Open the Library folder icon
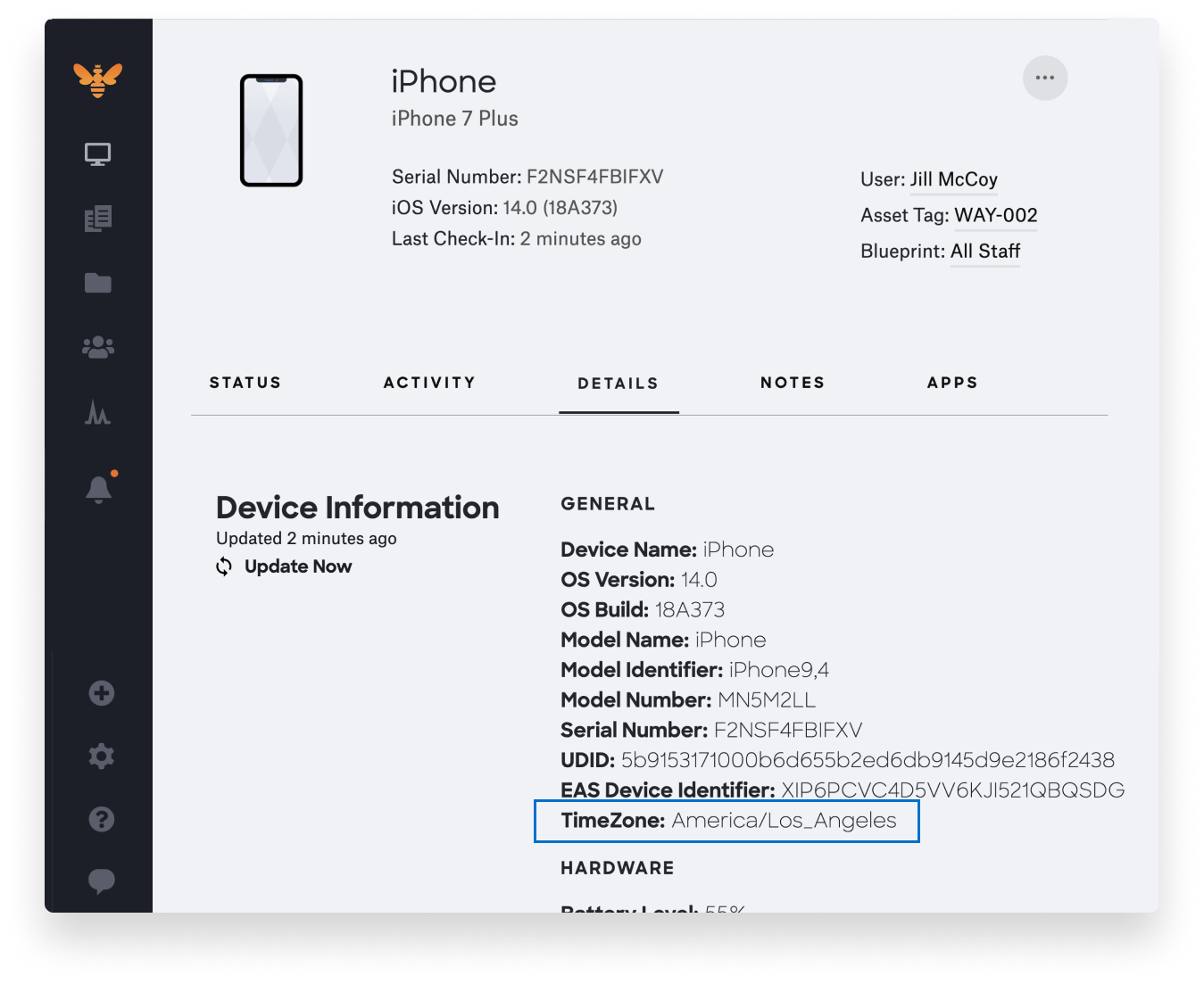 98,283
